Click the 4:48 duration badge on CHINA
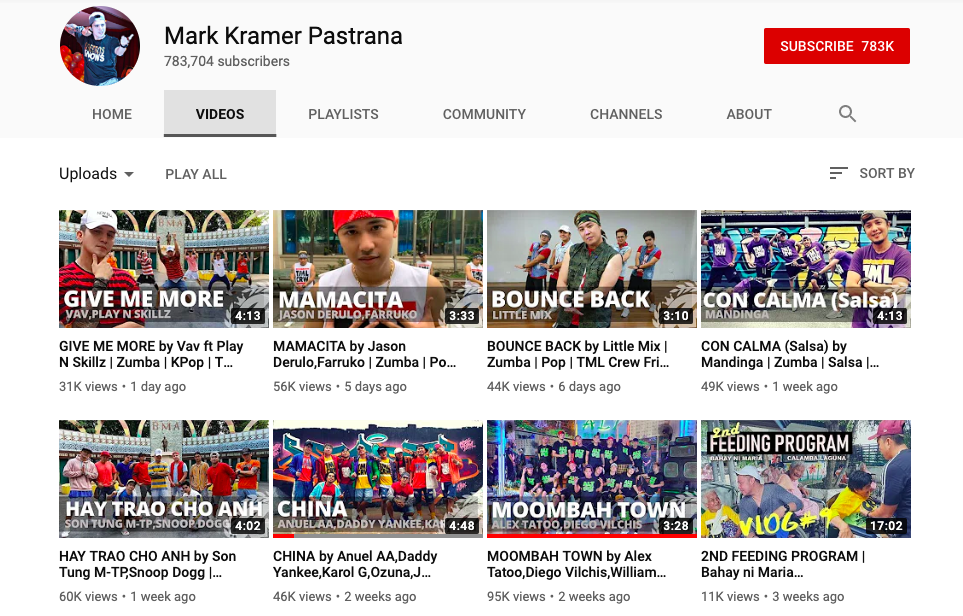 [x=462, y=526]
